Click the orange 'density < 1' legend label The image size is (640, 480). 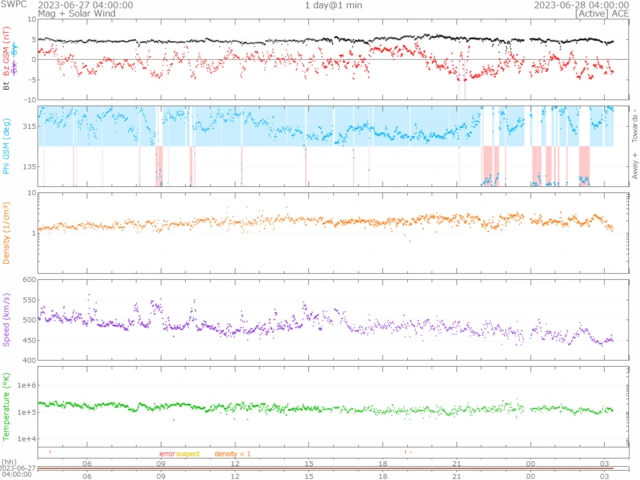tap(232, 454)
